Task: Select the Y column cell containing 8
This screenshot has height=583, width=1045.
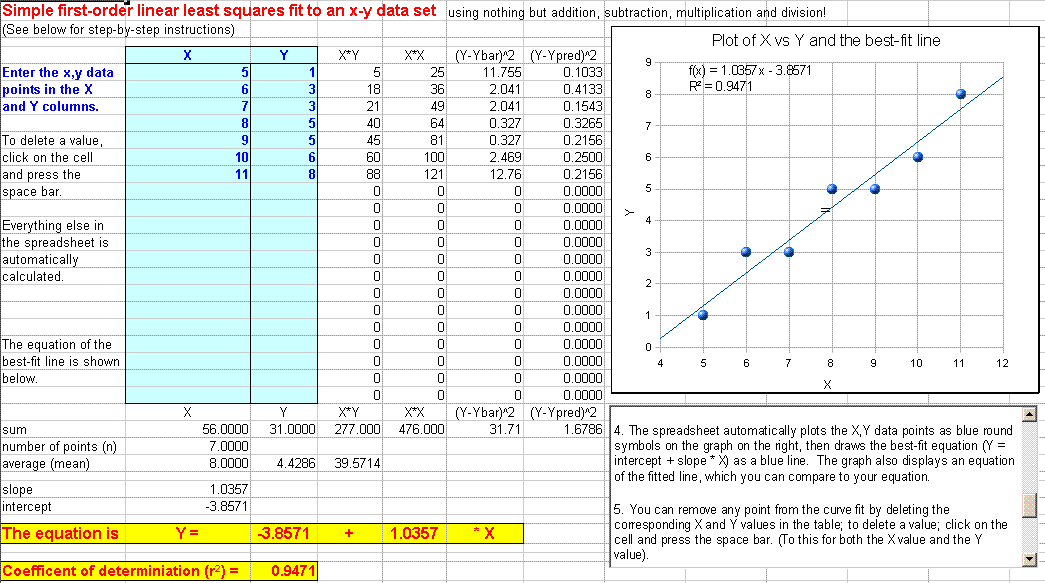Action: pyautogui.click(x=284, y=174)
